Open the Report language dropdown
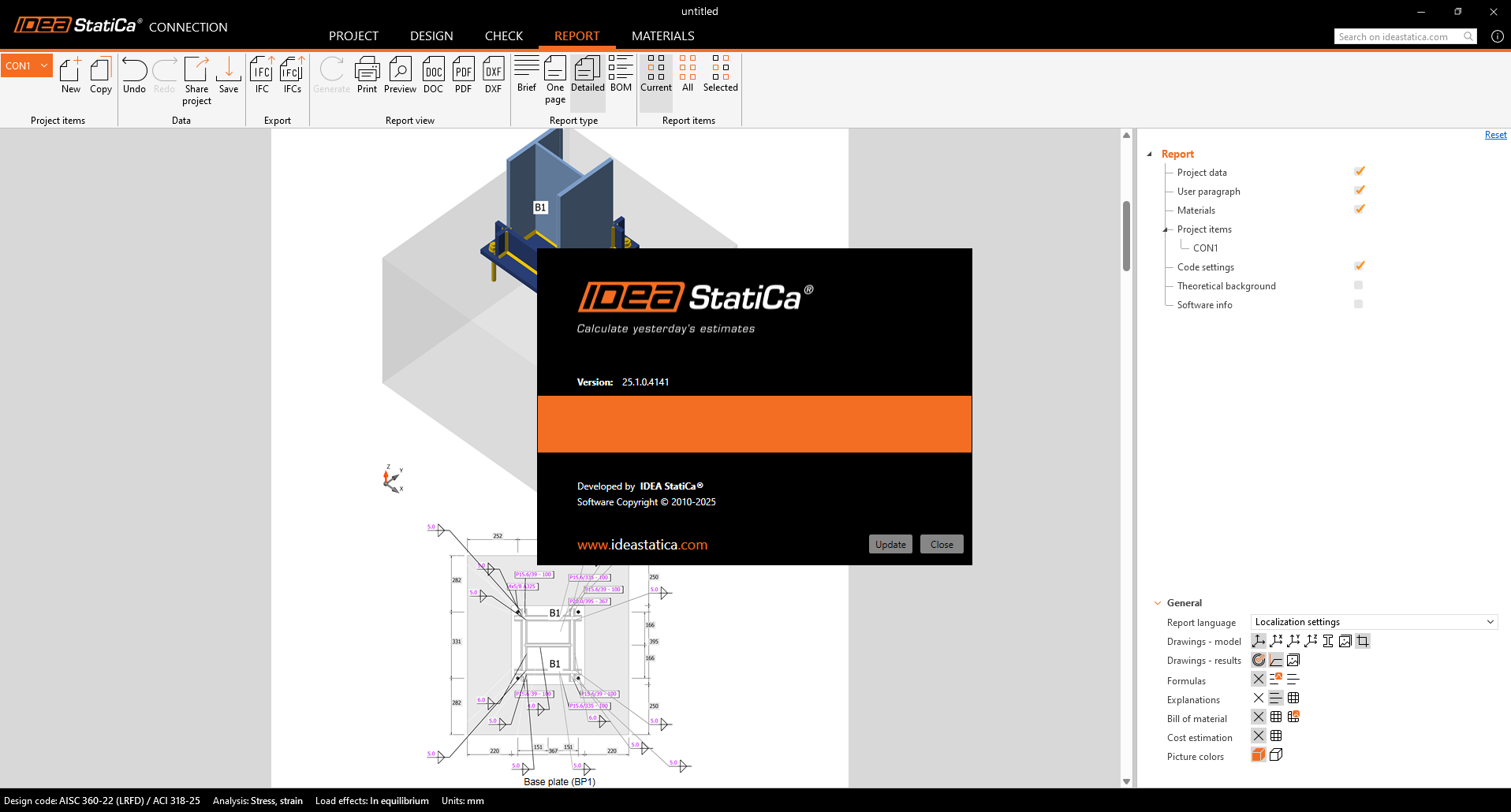 click(1373, 622)
